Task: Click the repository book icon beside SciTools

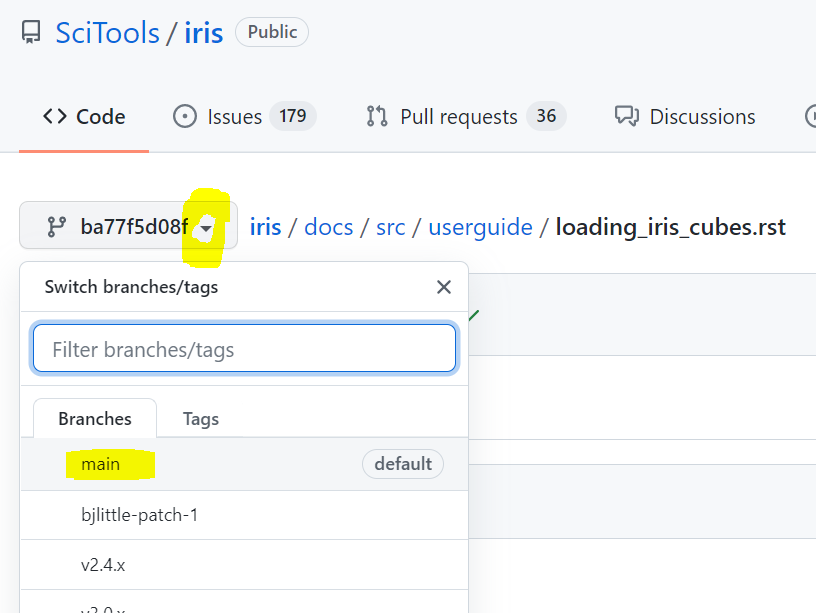Action: pos(31,33)
